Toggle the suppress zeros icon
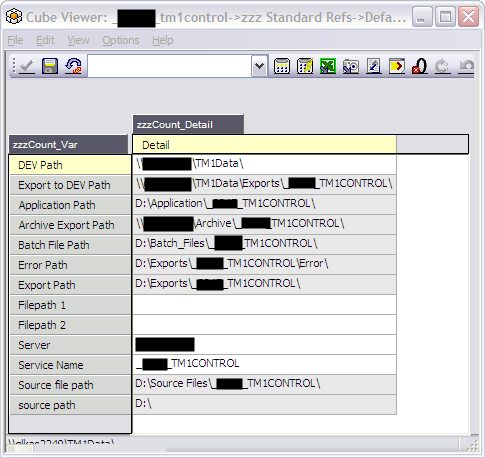The height and width of the screenshot is (458, 485). (x=420, y=66)
